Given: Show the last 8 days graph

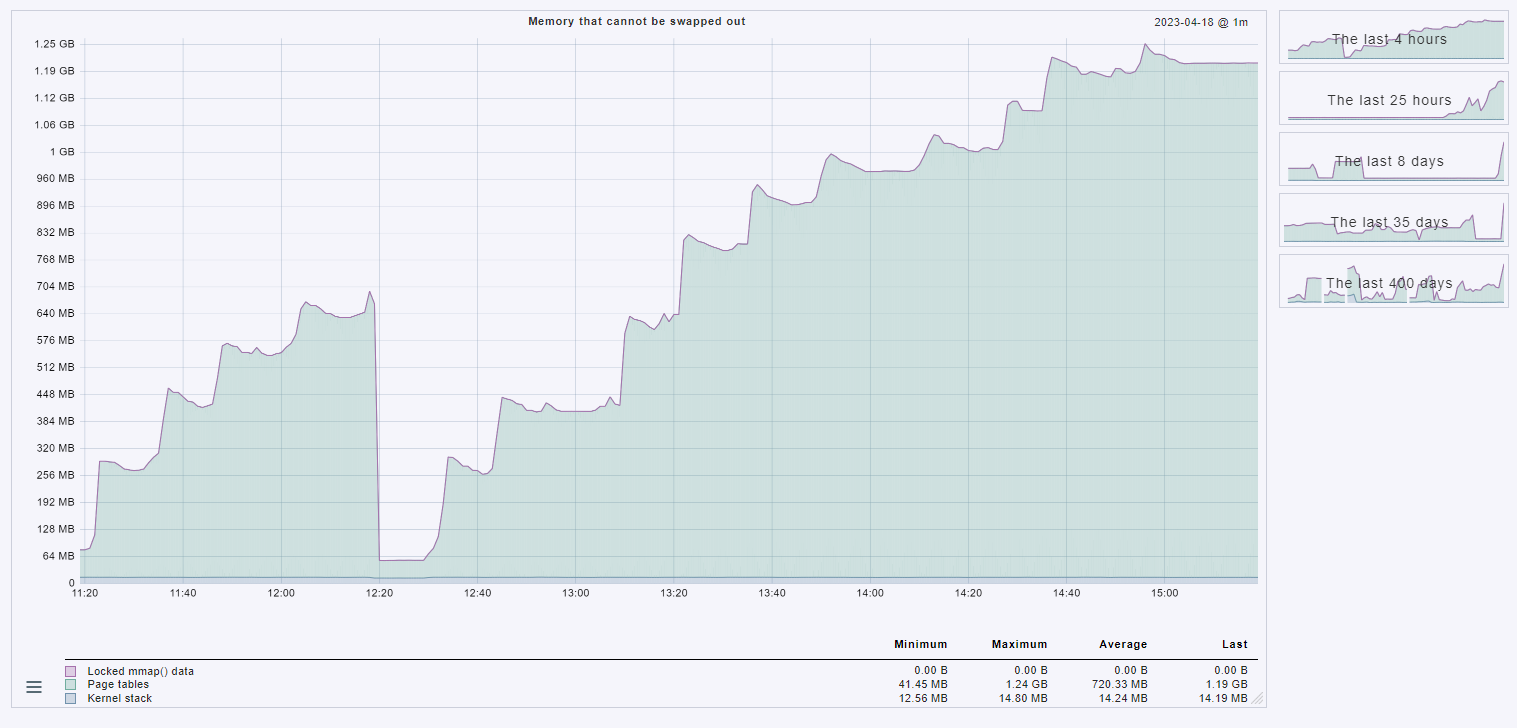Looking at the screenshot, I should pos(1393,160).
